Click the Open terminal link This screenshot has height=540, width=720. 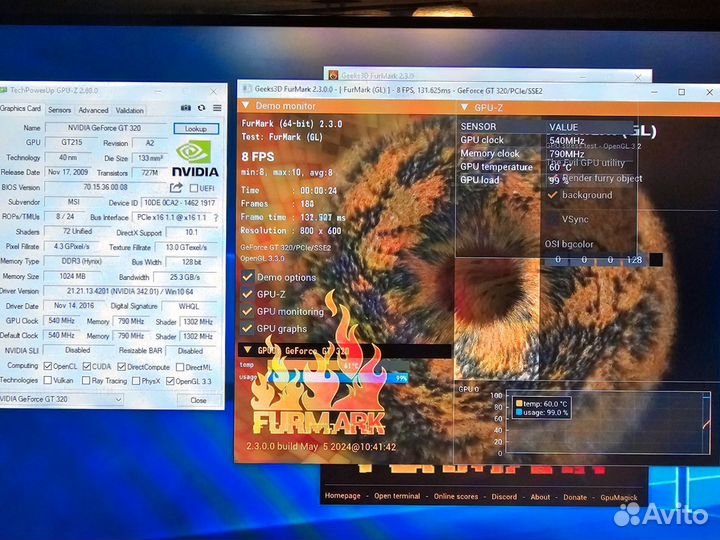tap(397, 496)
